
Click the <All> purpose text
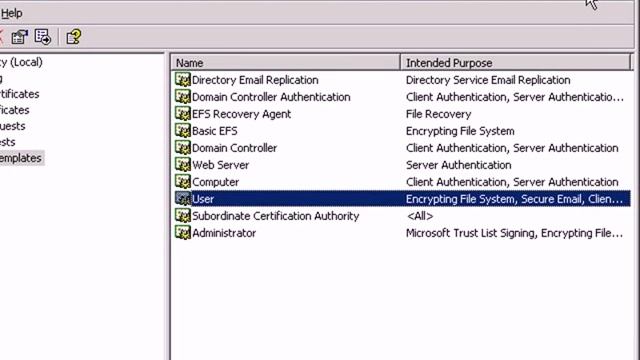(420, 216)
